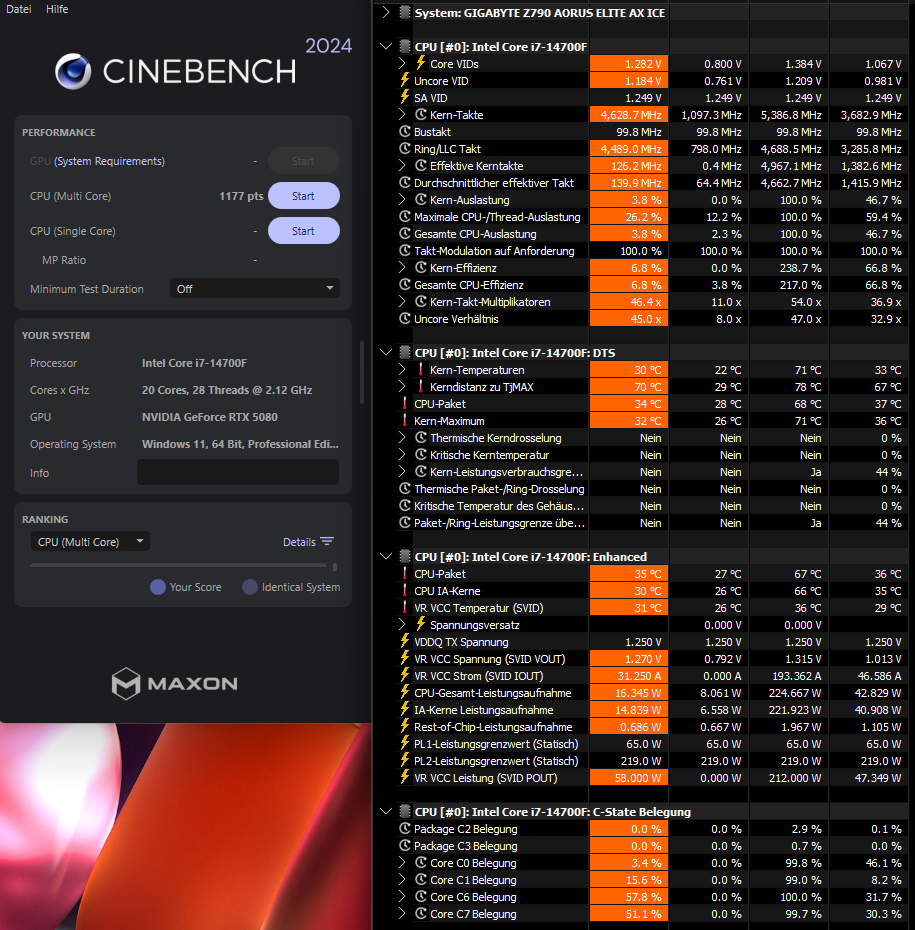Click the lightning icon beside PL1-Leistungsgrenzwert
The width and height of the screenshot is (915, 930).
pos(404,743)
